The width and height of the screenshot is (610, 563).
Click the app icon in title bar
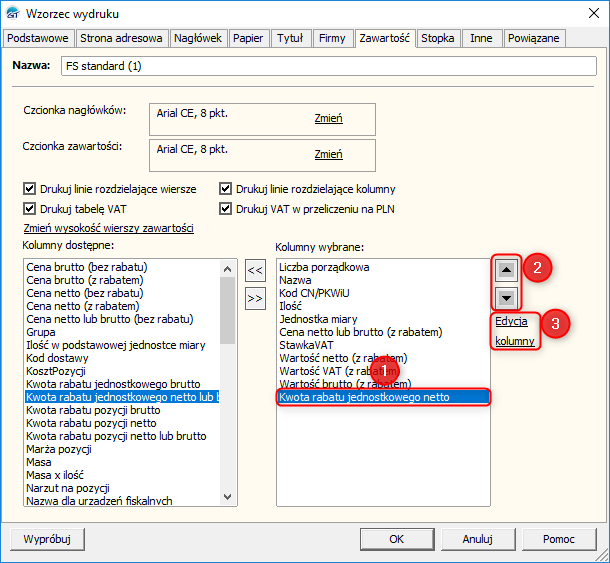coord(13,14)
